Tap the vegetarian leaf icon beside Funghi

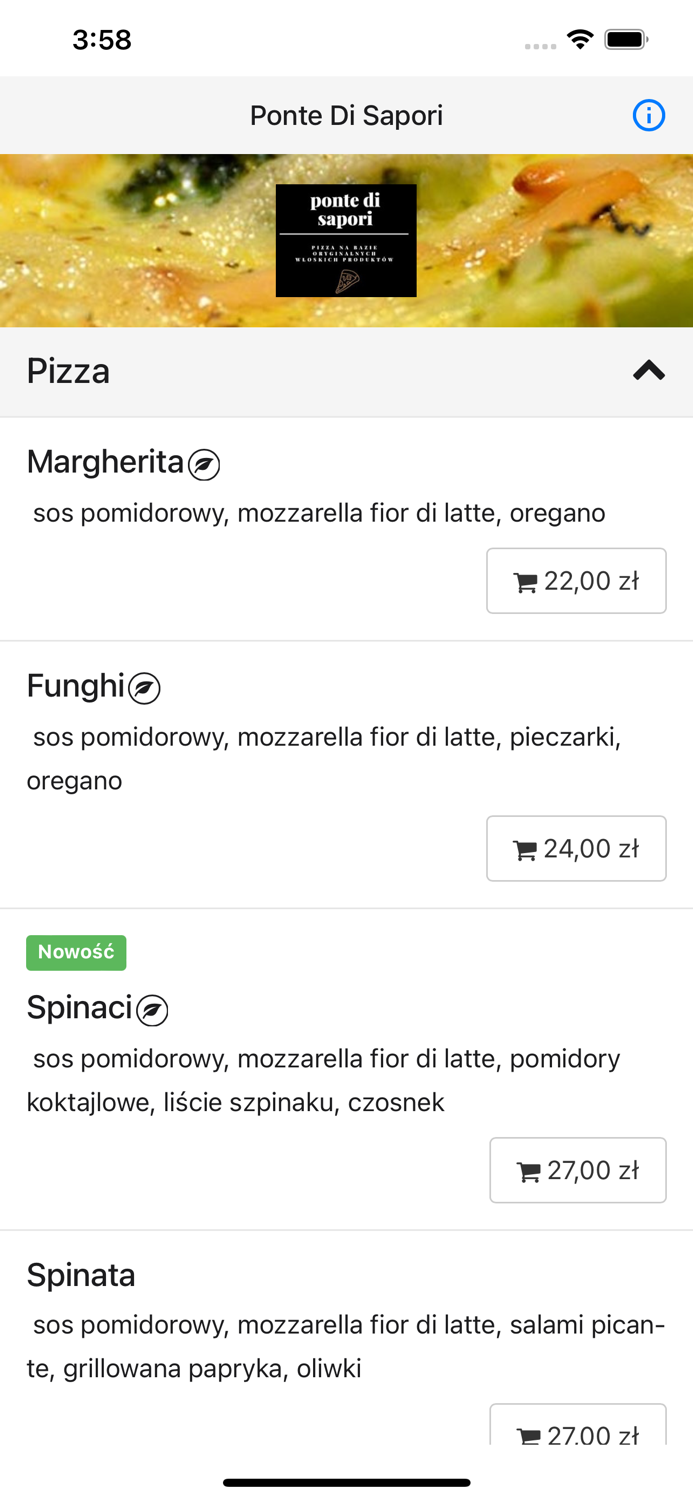tap(145, 688)
